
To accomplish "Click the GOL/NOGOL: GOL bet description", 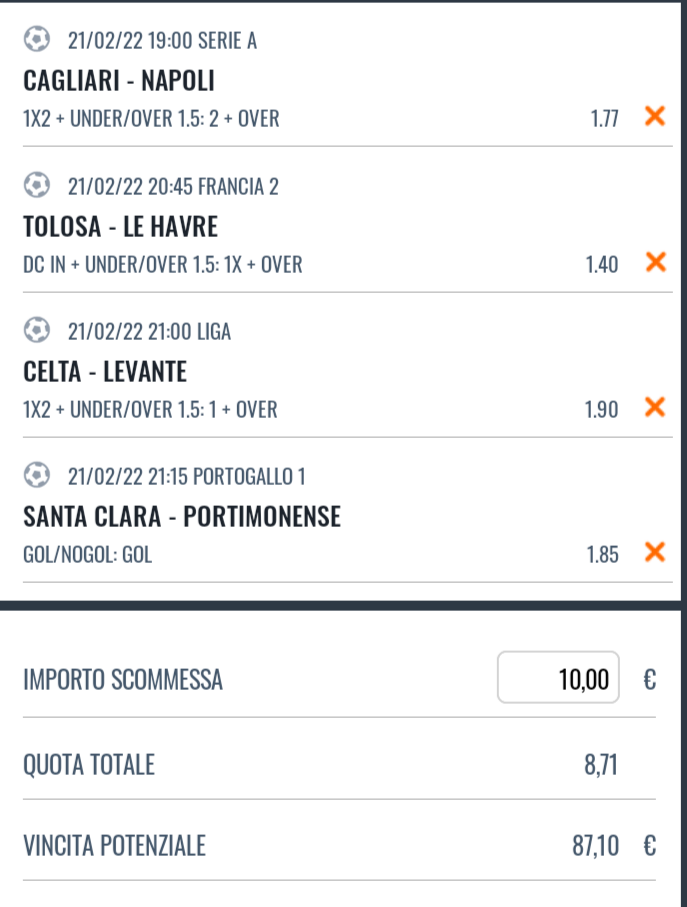I will [87, 555].
